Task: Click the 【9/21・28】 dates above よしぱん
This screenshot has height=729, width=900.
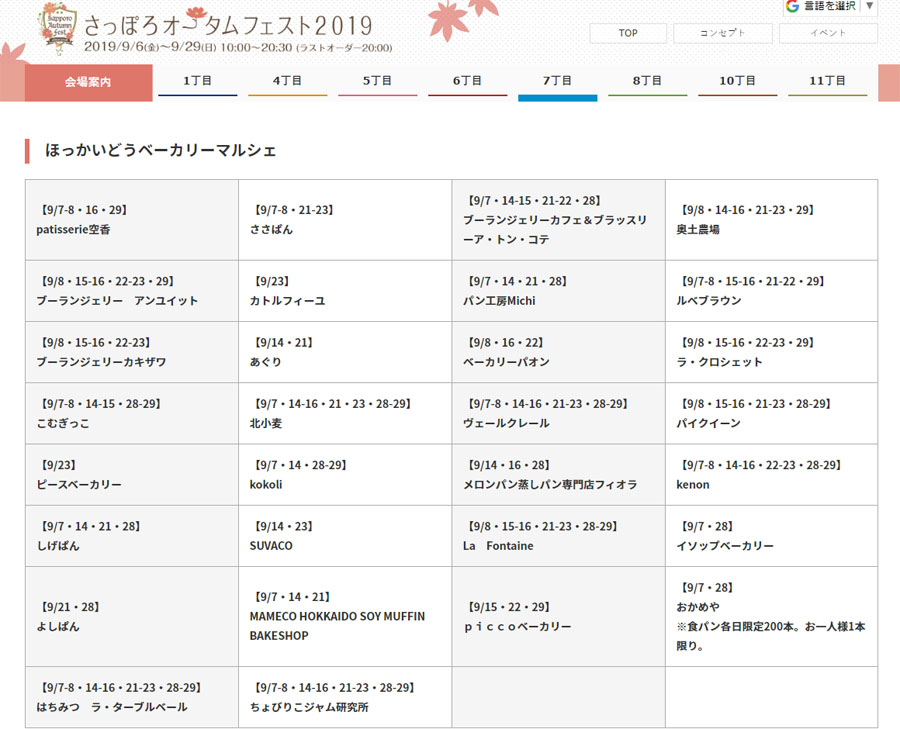Action: point(70,607)
